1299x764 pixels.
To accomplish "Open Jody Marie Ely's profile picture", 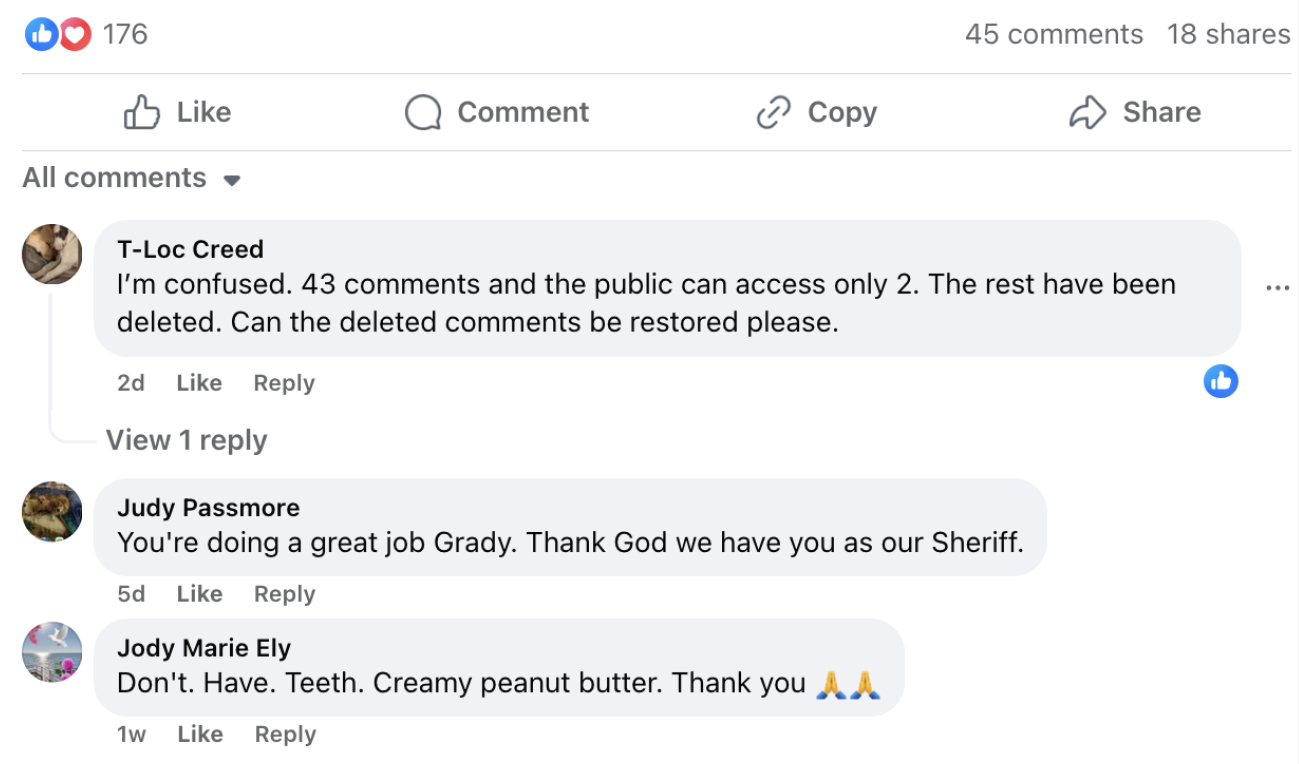I will (x=52, y=652).
